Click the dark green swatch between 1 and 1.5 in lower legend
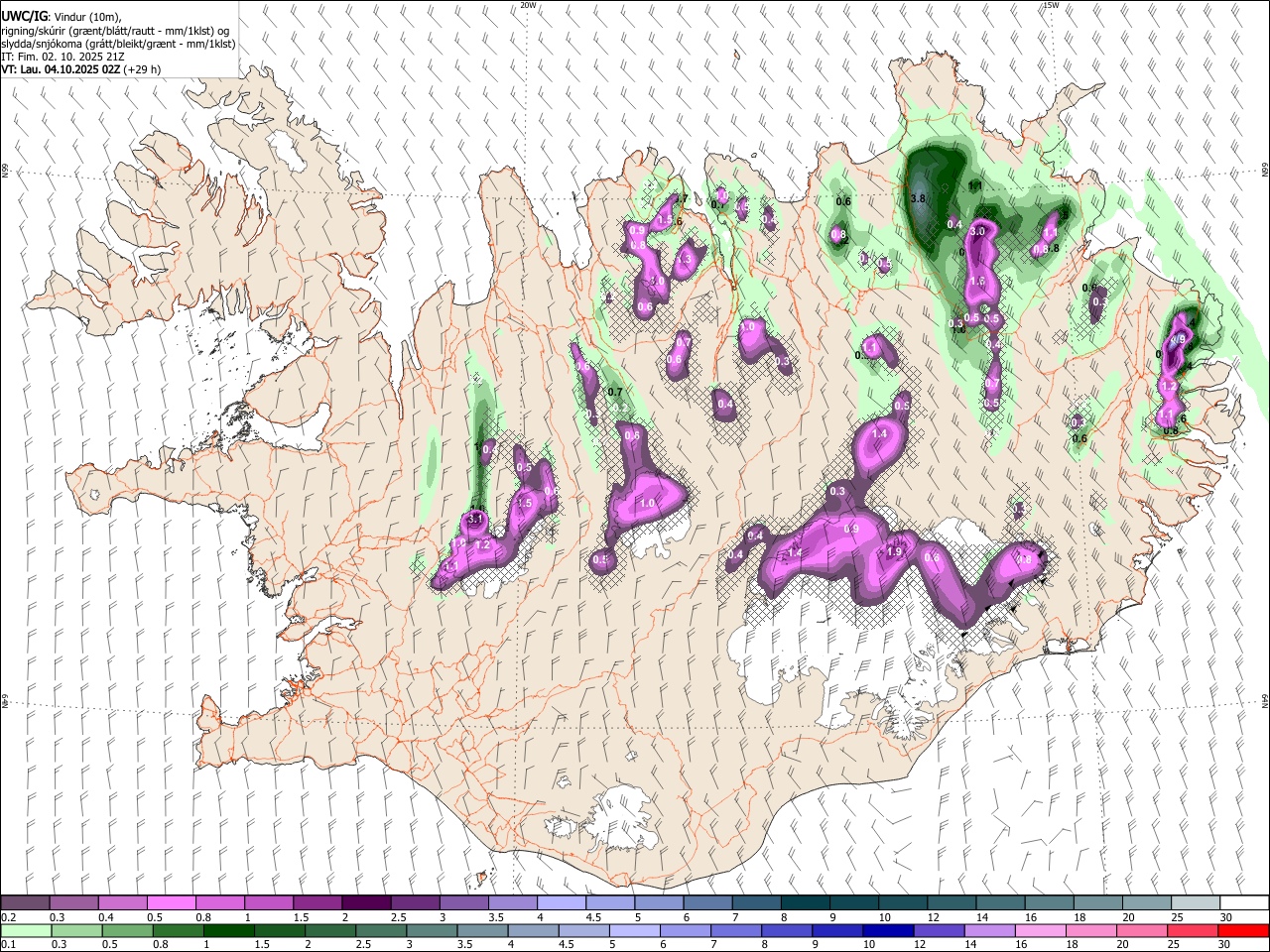The image size is (1270, 952). point(228,930)
